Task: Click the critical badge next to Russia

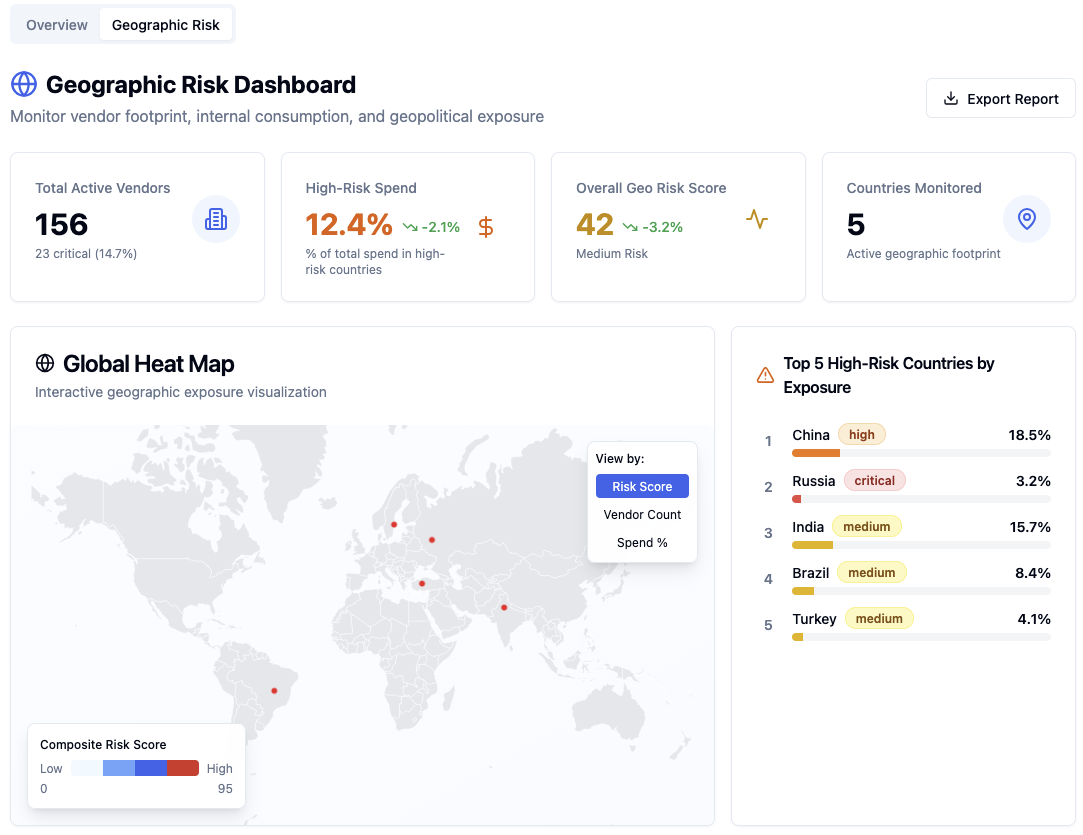Action: (874, 480)
